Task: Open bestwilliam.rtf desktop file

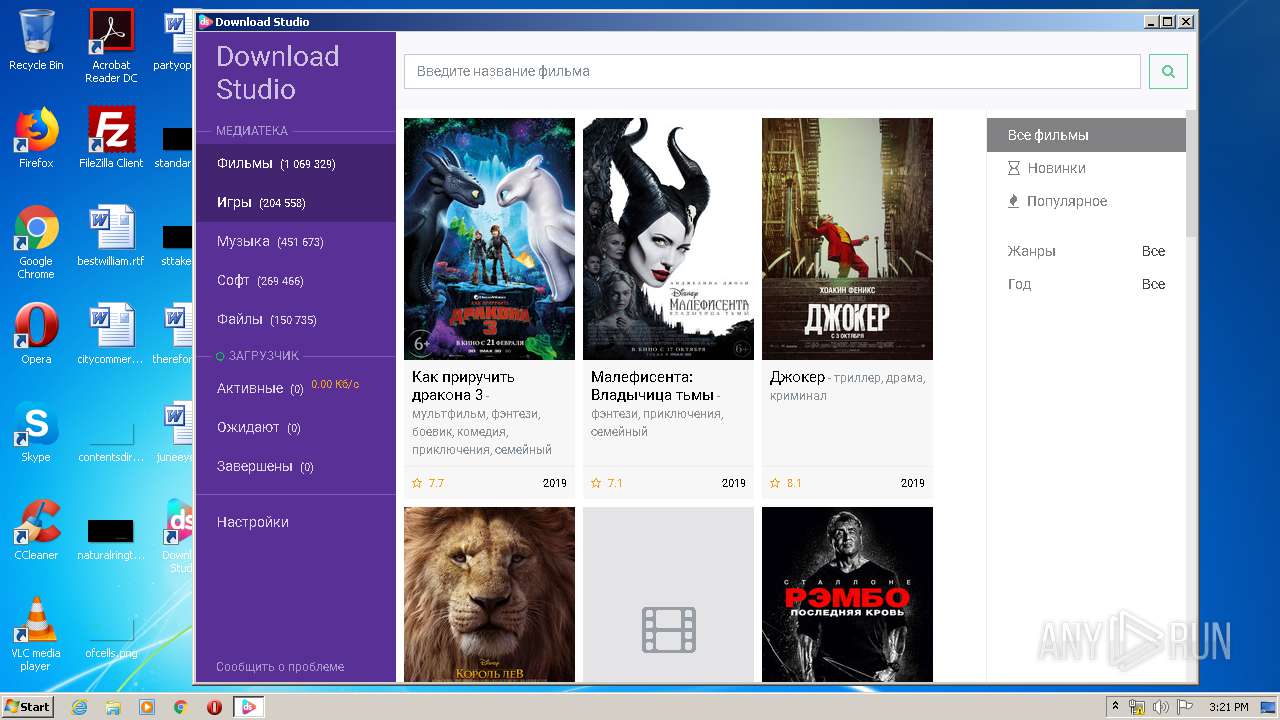Action: point(111,236)
